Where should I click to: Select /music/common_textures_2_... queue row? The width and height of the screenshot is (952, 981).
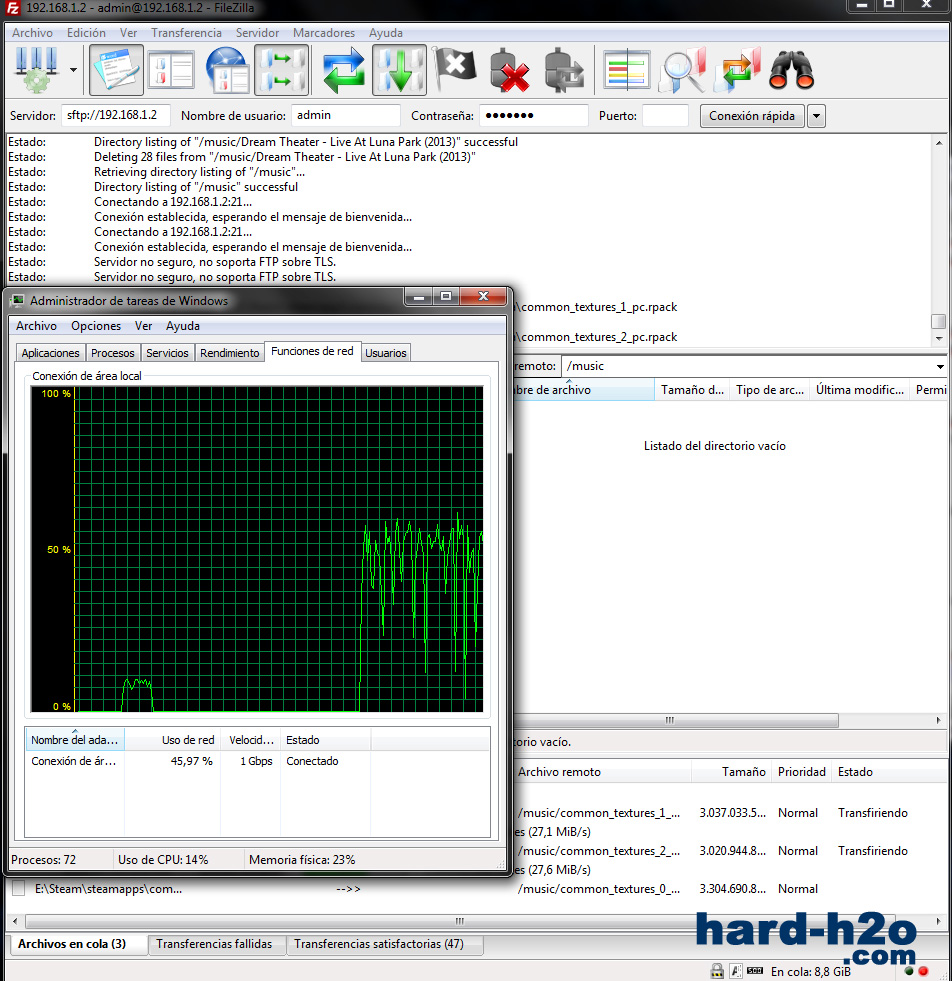click(x=730, y=851)
